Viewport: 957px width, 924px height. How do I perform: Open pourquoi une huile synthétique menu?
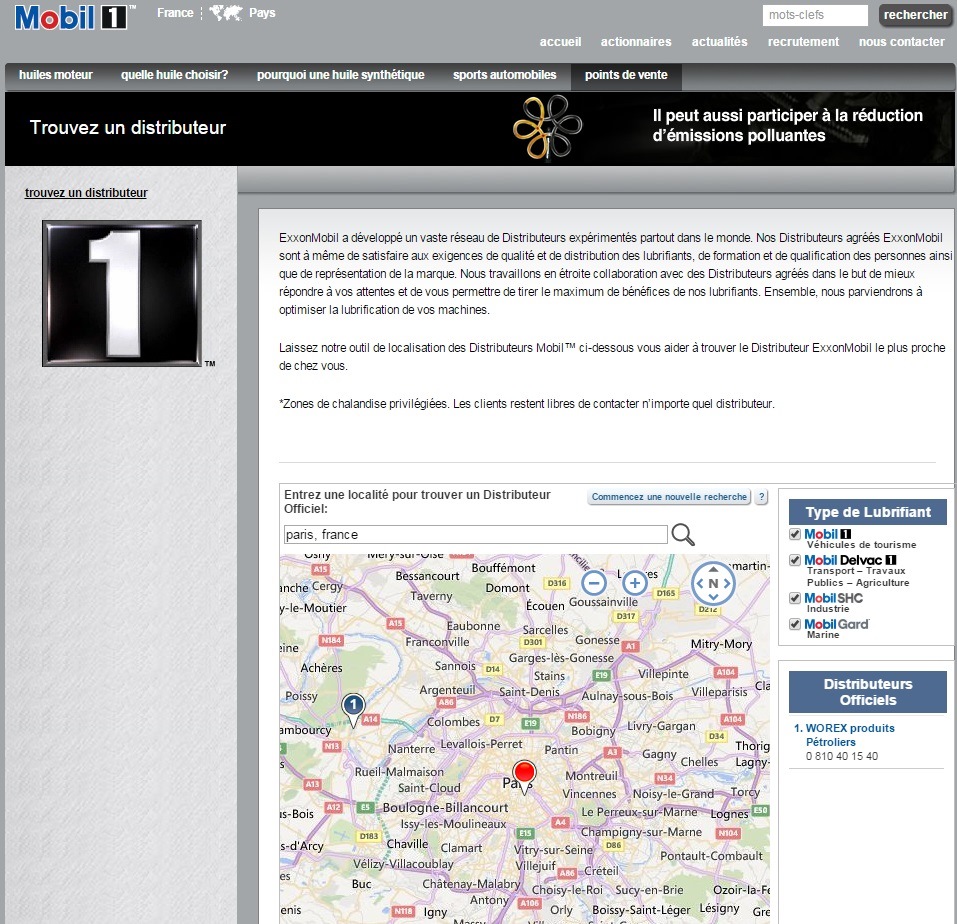click(341, 75)
